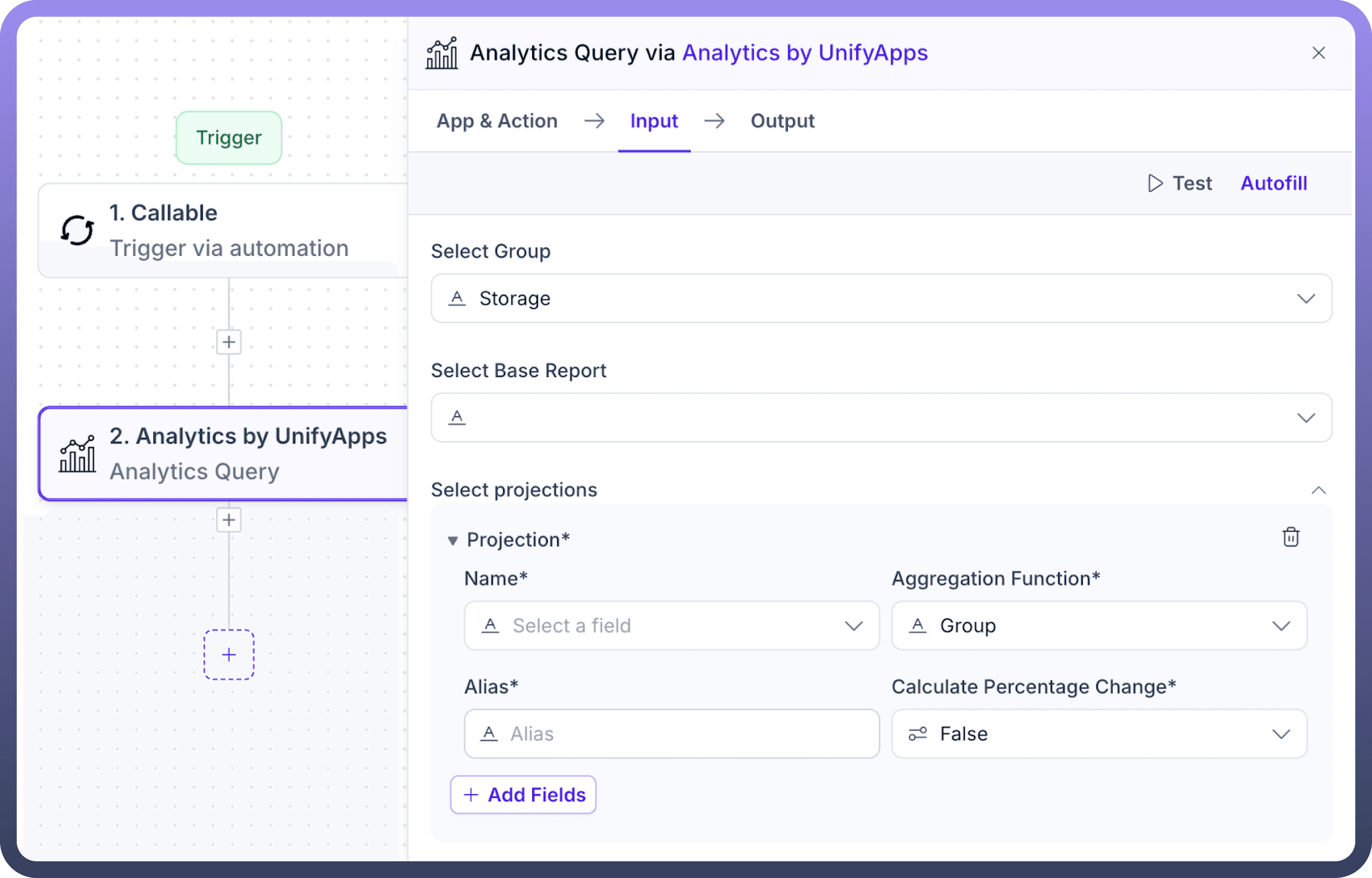
Task: Open Aggregation Function dropdown set to Group
Action: (x=1099, y=625)
